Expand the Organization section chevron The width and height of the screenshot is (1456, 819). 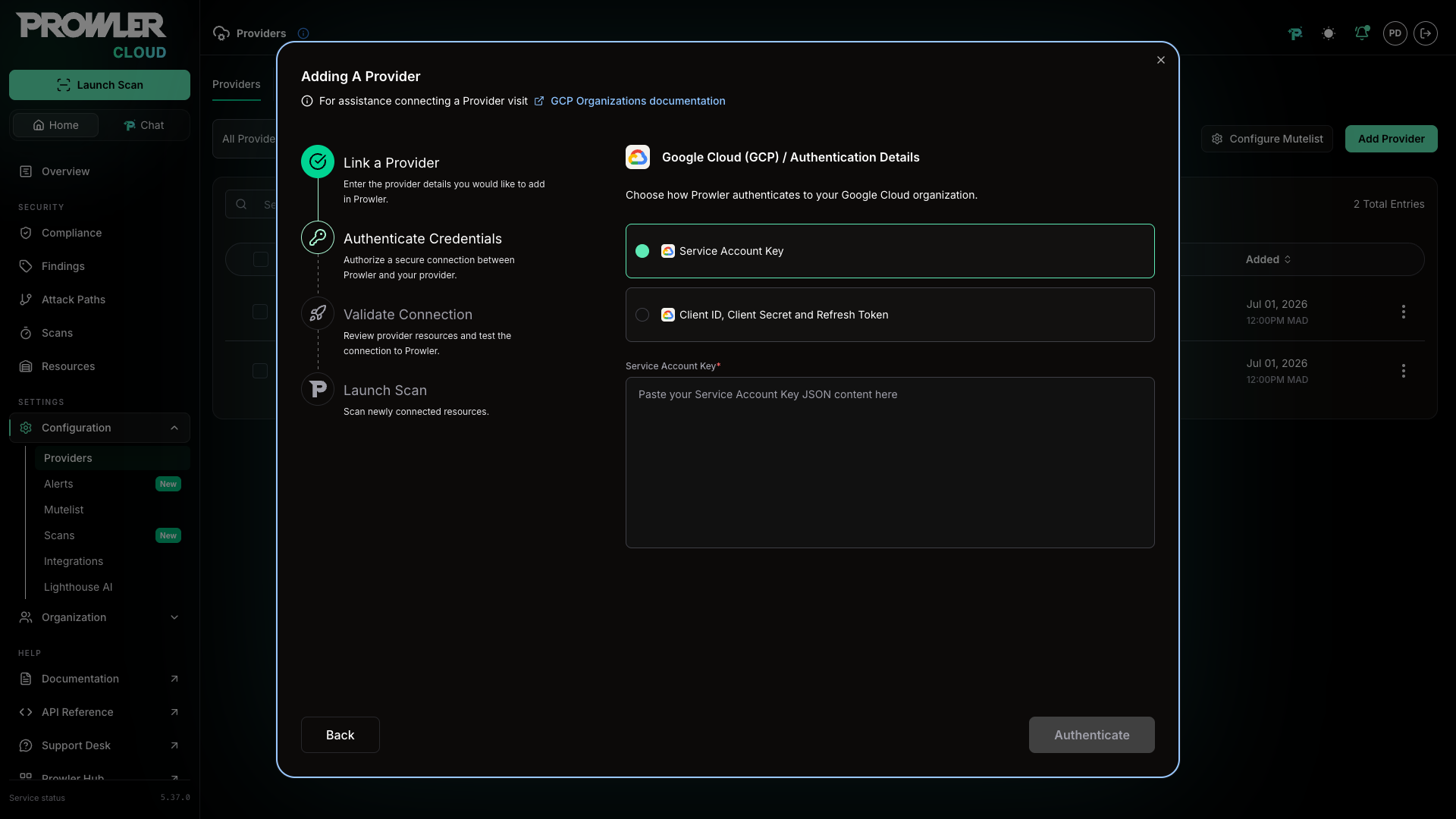(x=174, y=617)
